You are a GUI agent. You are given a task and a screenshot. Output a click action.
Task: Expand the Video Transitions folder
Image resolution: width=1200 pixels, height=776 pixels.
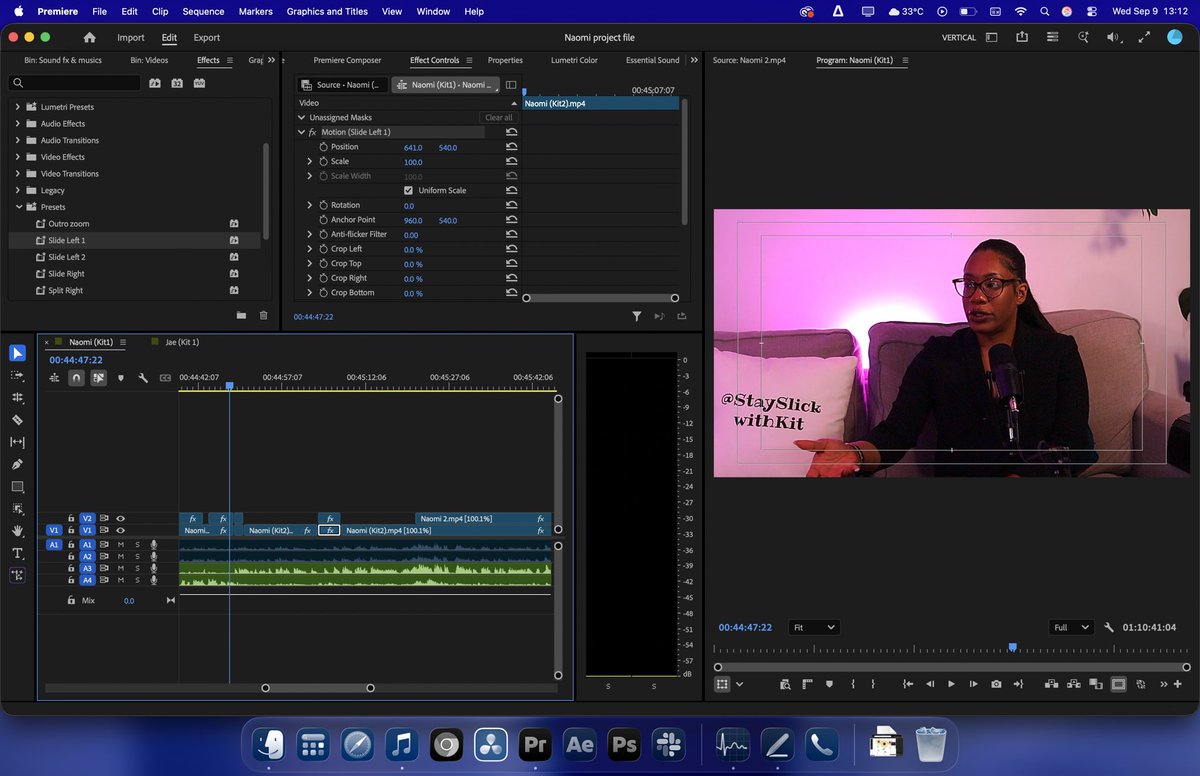point(18,174)
